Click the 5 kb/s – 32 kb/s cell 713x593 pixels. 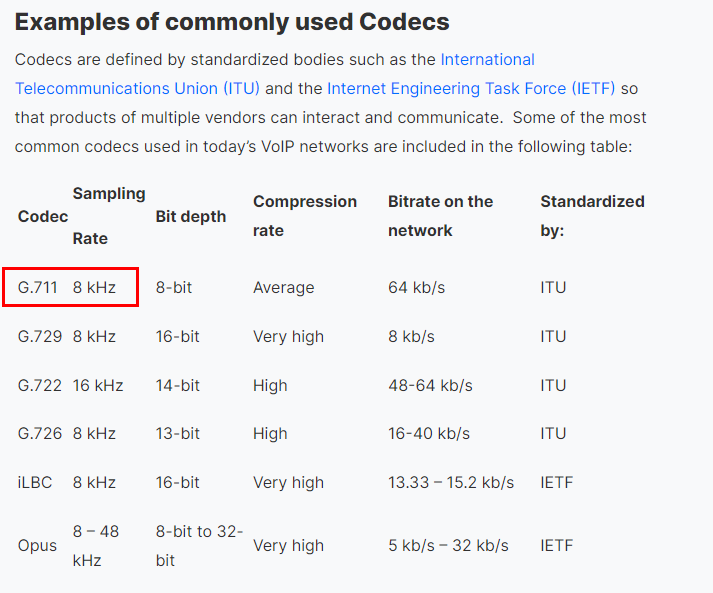[448, 546]
